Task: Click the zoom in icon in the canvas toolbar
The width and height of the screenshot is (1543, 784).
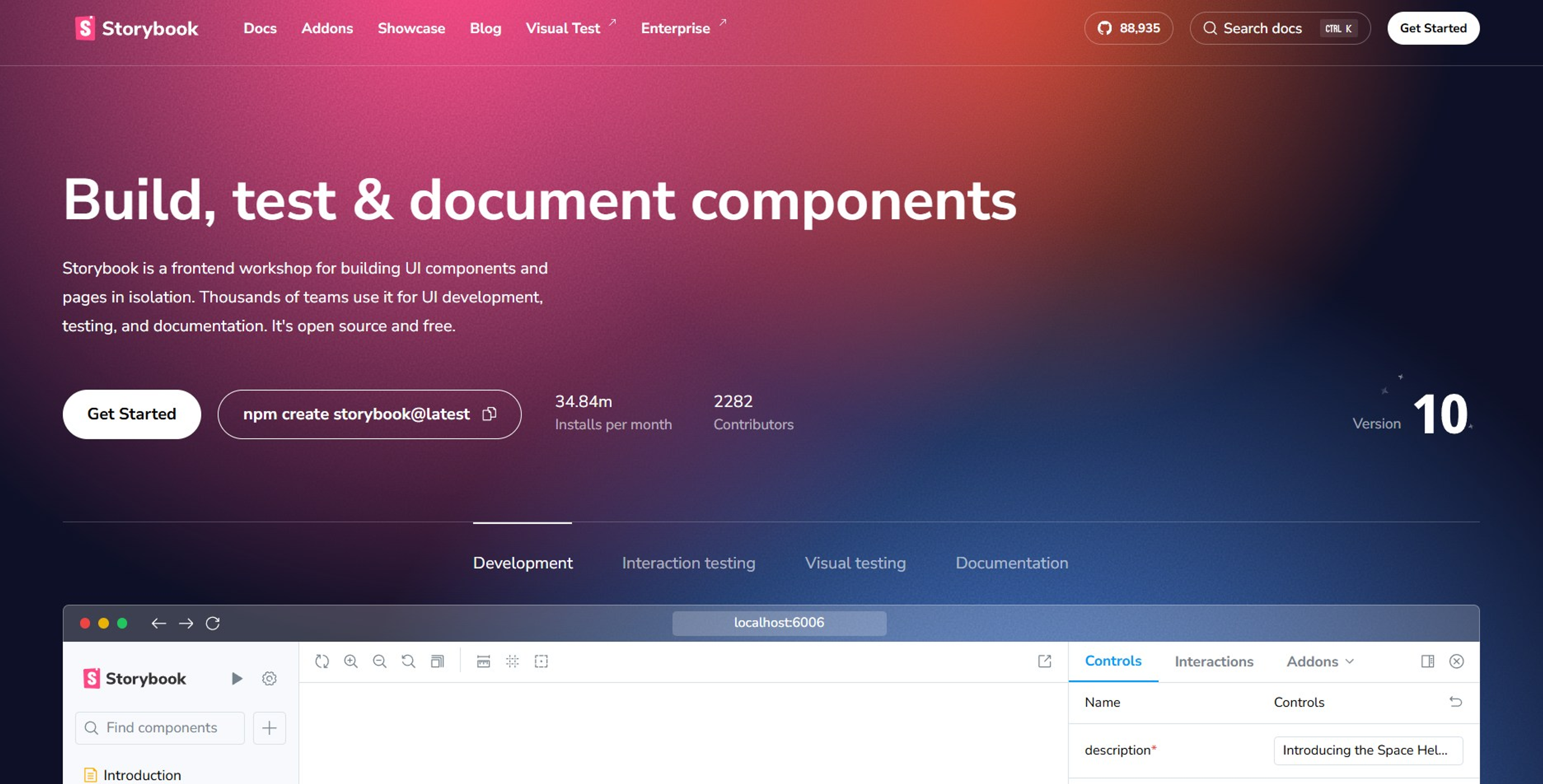Action: click(x=350, y=661)
